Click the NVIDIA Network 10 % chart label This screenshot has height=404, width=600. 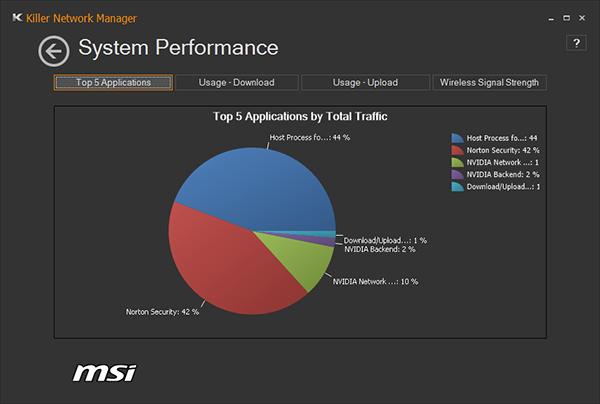click(375, 282)
